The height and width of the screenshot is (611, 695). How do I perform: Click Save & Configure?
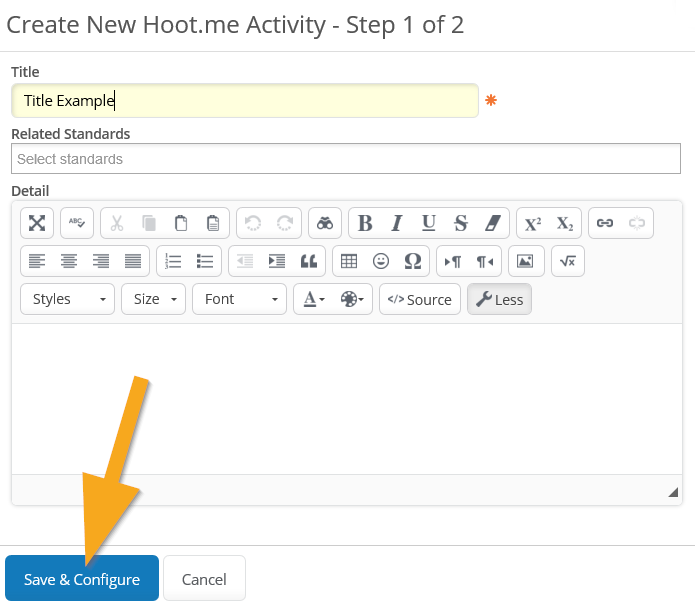pos(82,578)
